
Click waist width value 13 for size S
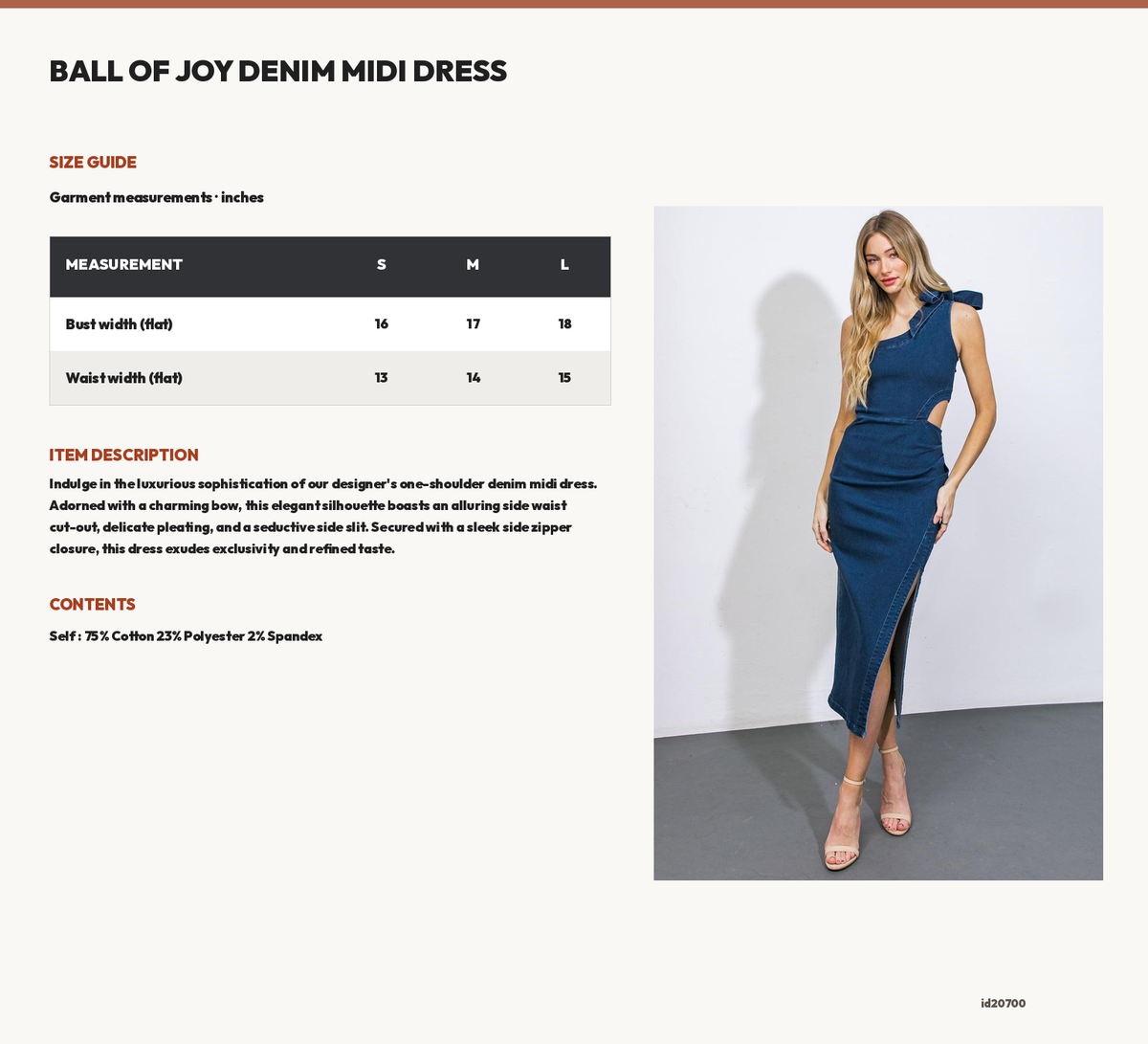pyautogui.click(x=381, y=378)
